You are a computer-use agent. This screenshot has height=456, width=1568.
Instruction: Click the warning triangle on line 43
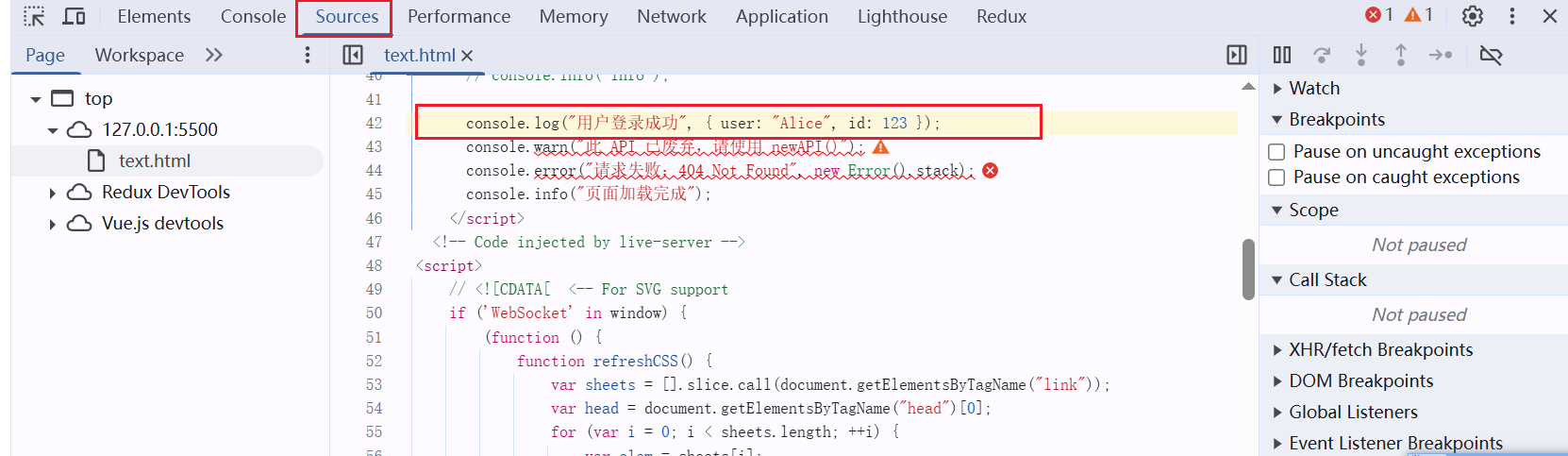coord(880,147)
